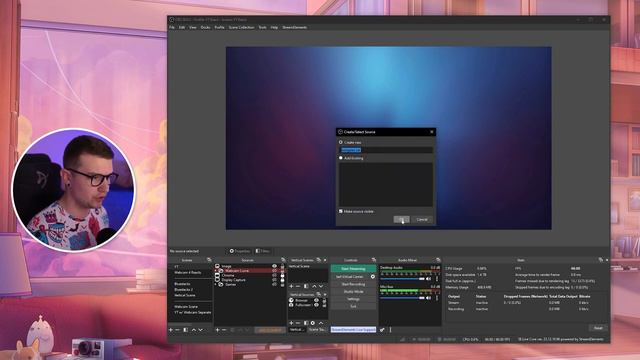Add a scene in the Vertical Scenes panel
Screen dimensions: 640x360
click(291, 287)
